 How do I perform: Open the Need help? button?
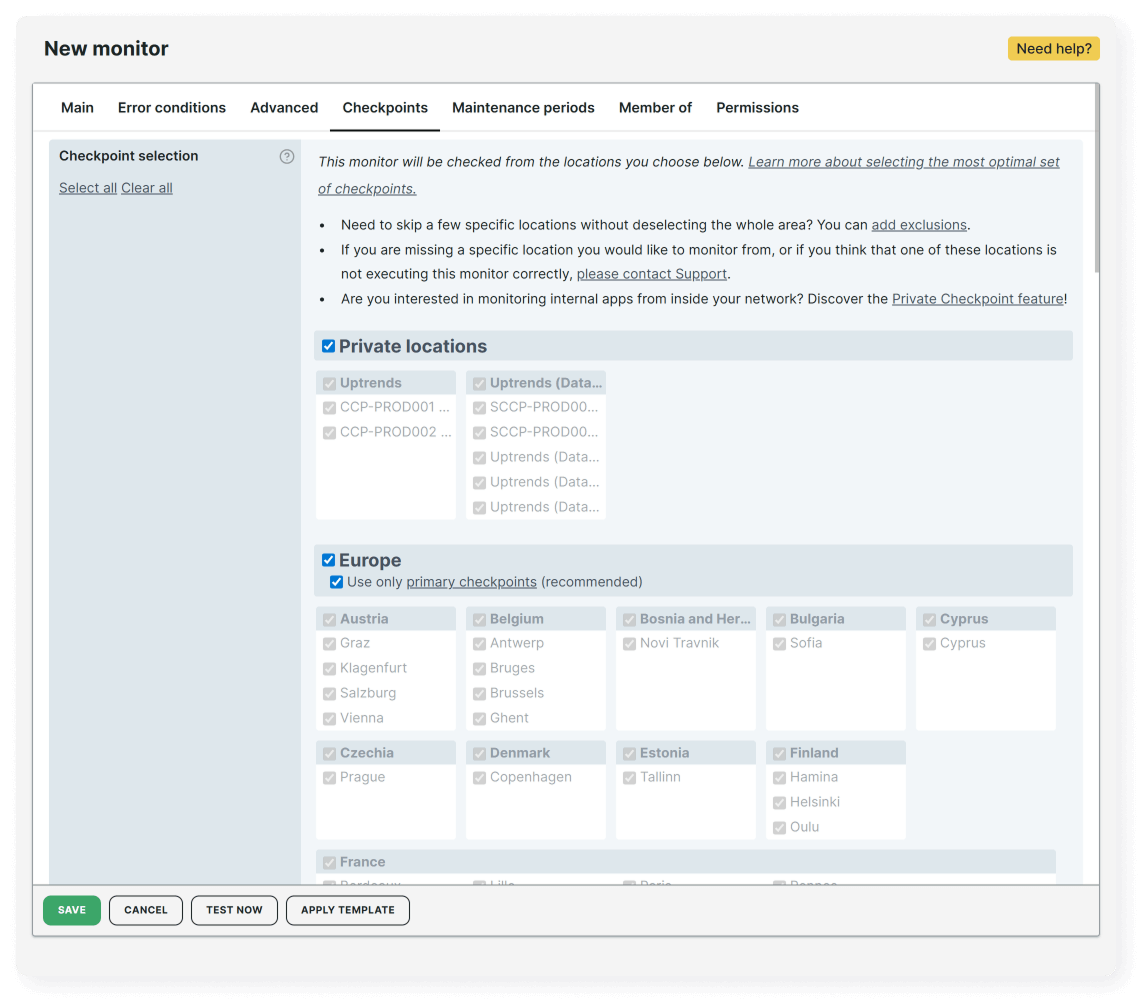(x=1053, y=48)
